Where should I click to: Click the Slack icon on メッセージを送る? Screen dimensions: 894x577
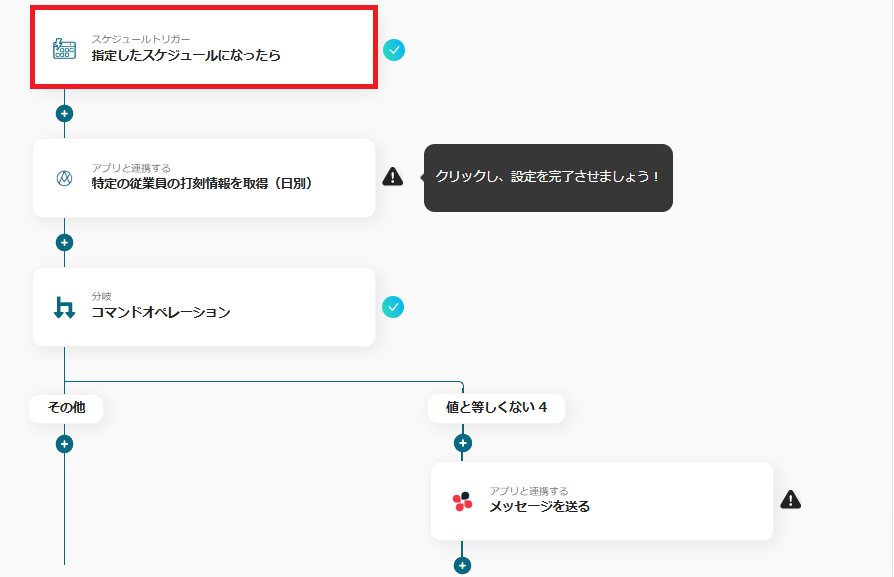point(462,501)
